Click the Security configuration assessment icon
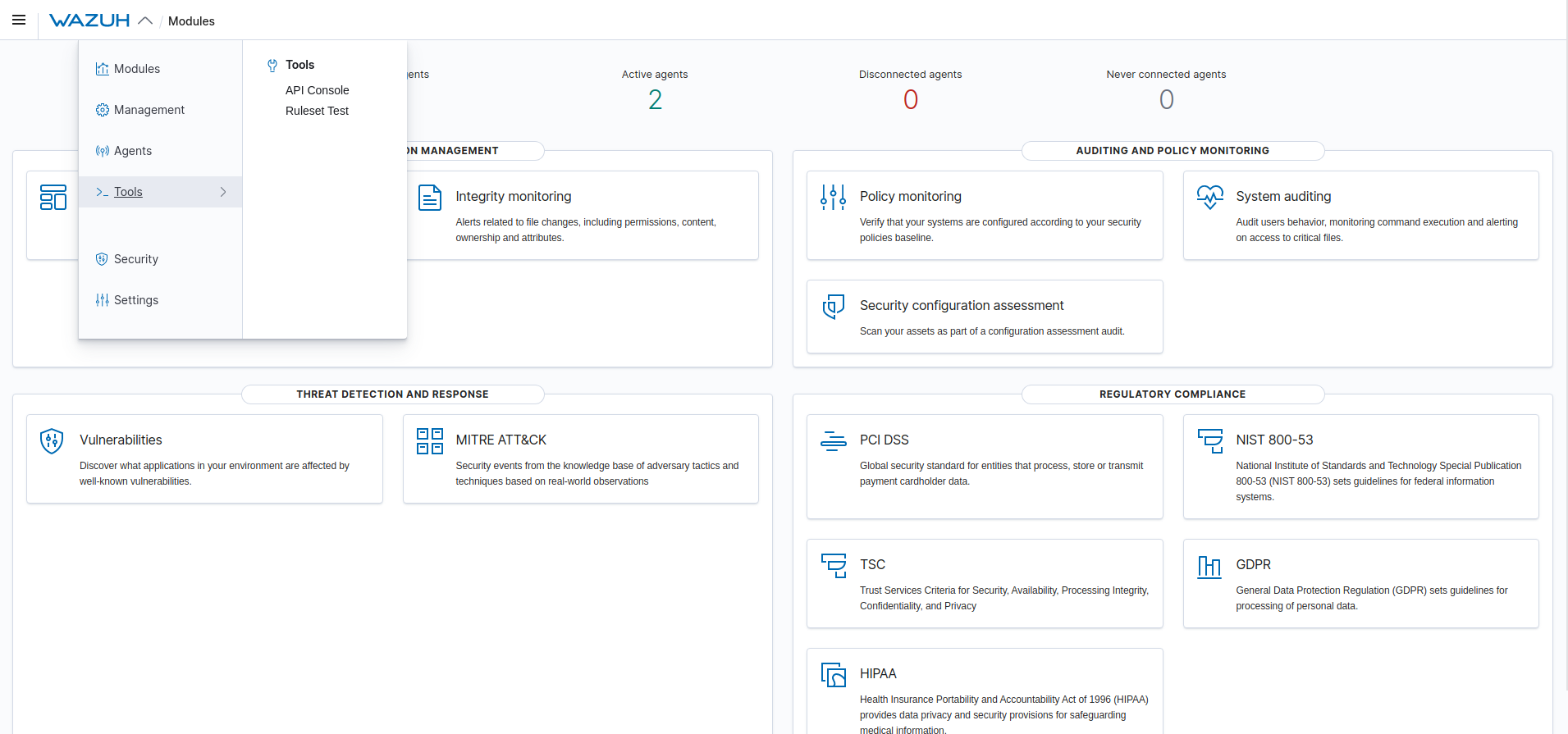Image resolution: width=1568 pixels, height=734 pixels. coord(833,307)
